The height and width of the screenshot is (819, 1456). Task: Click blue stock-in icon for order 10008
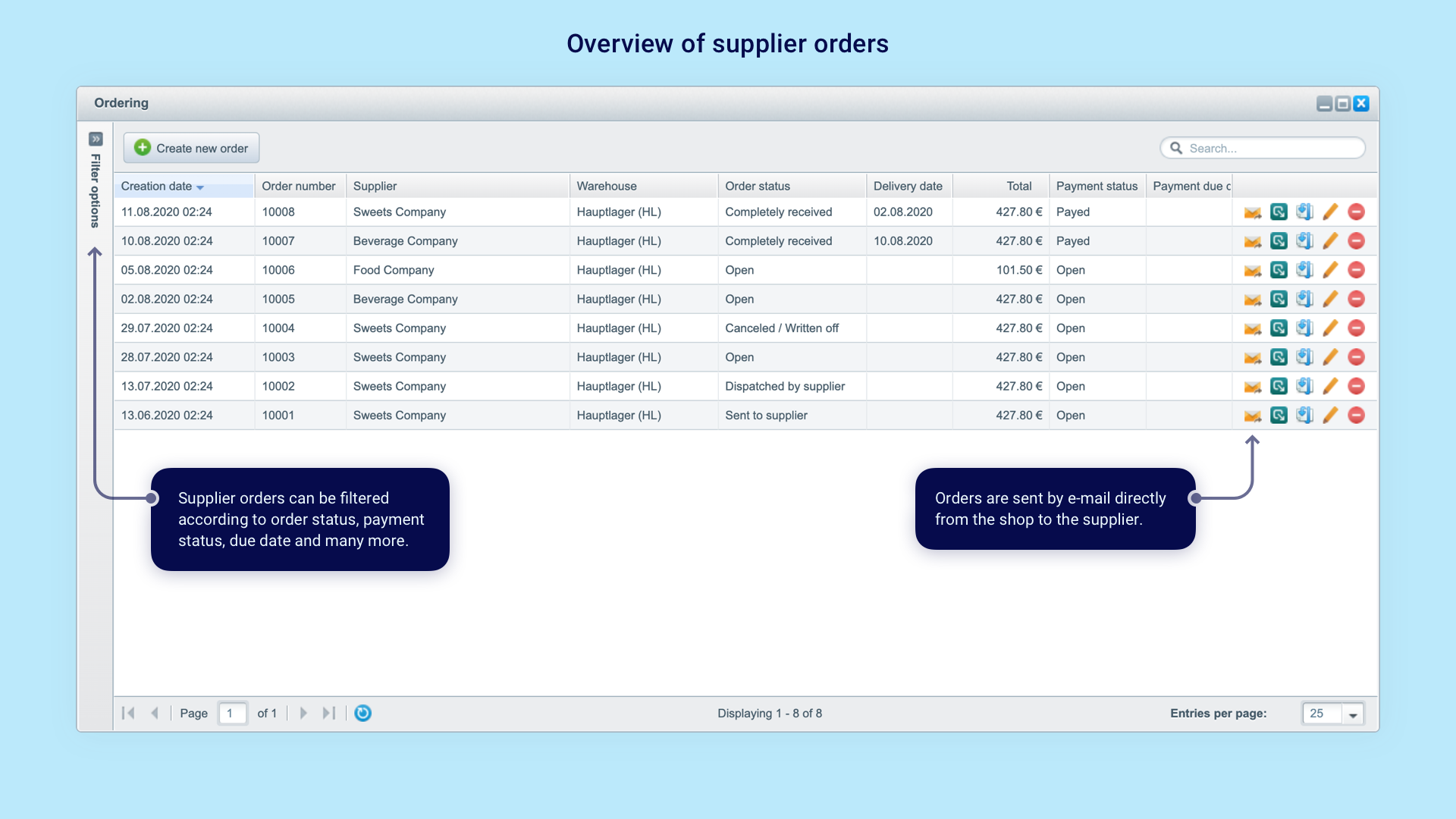(x=1304, y=212)
